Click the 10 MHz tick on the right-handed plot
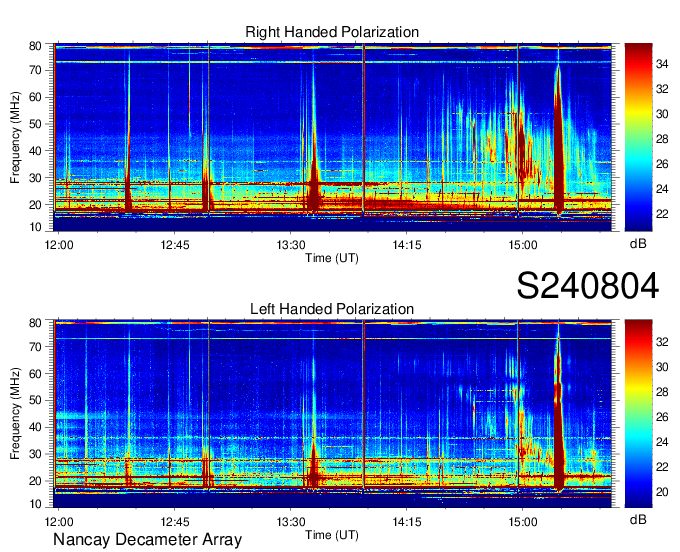 pos(35,227)
